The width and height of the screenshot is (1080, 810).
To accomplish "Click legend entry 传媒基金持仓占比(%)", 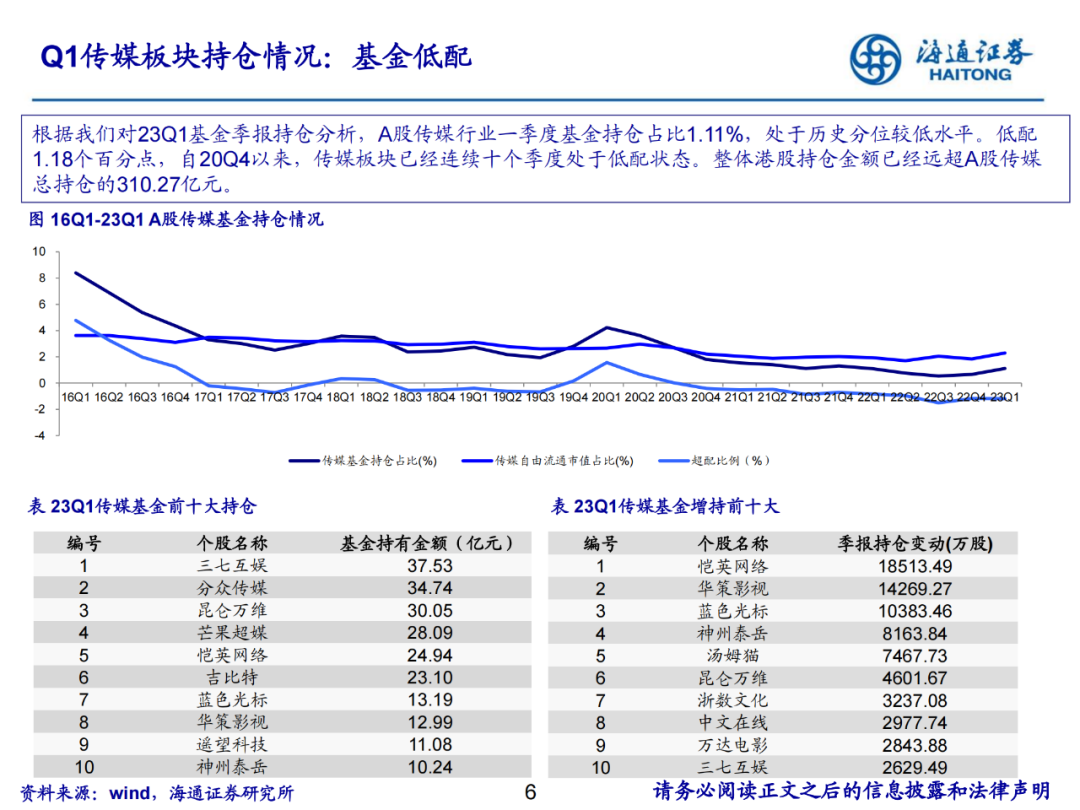I will pos(363,461).
